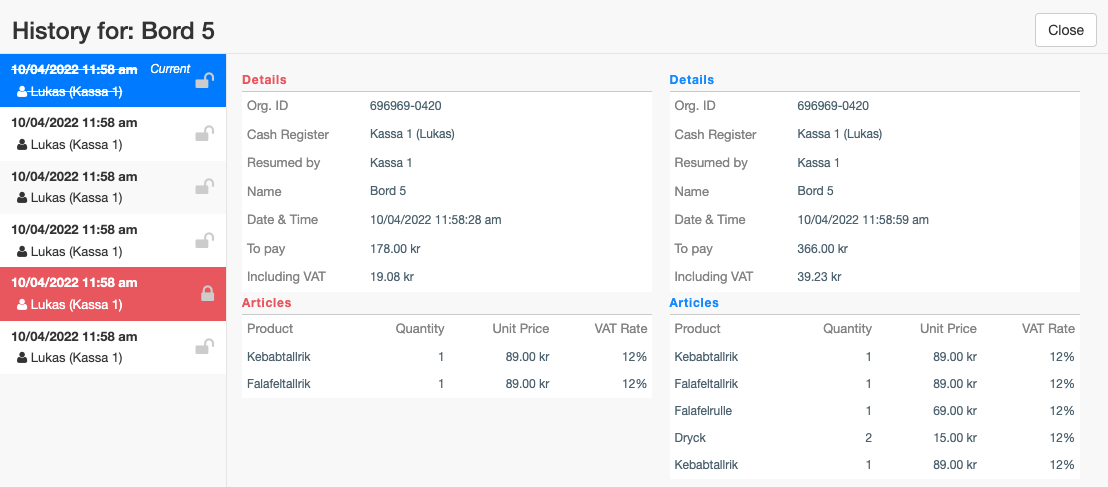Viewport: 1108px width, 487px height.
Task: Click 'Falafeltallrik' in the red Articles table
Action: pos(279,384)
